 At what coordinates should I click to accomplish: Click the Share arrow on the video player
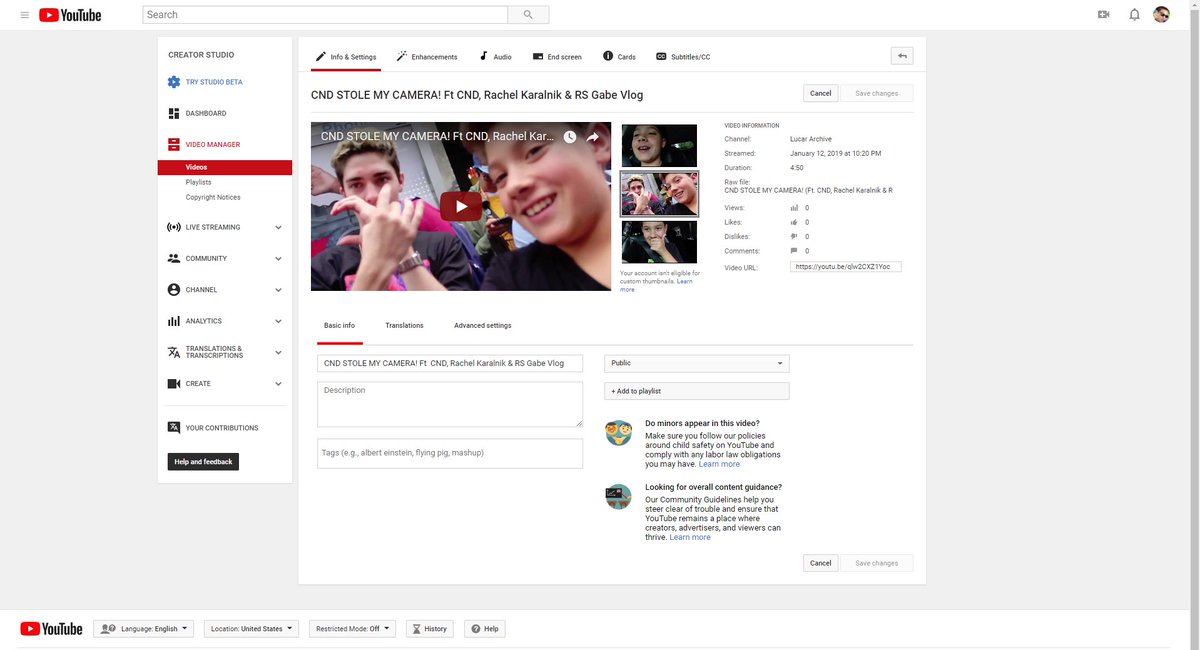[593, 137]
